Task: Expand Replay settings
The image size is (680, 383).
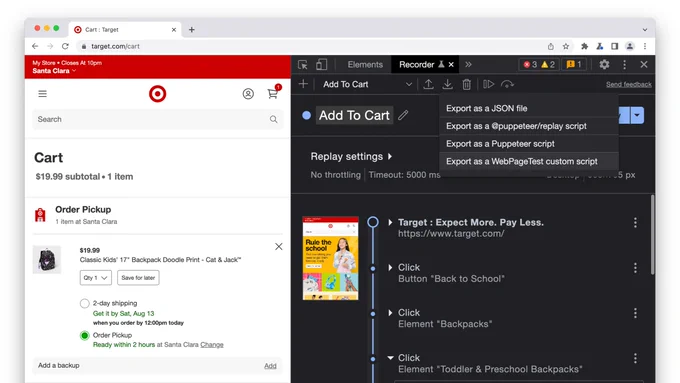Action: click(x=351, y=156)
